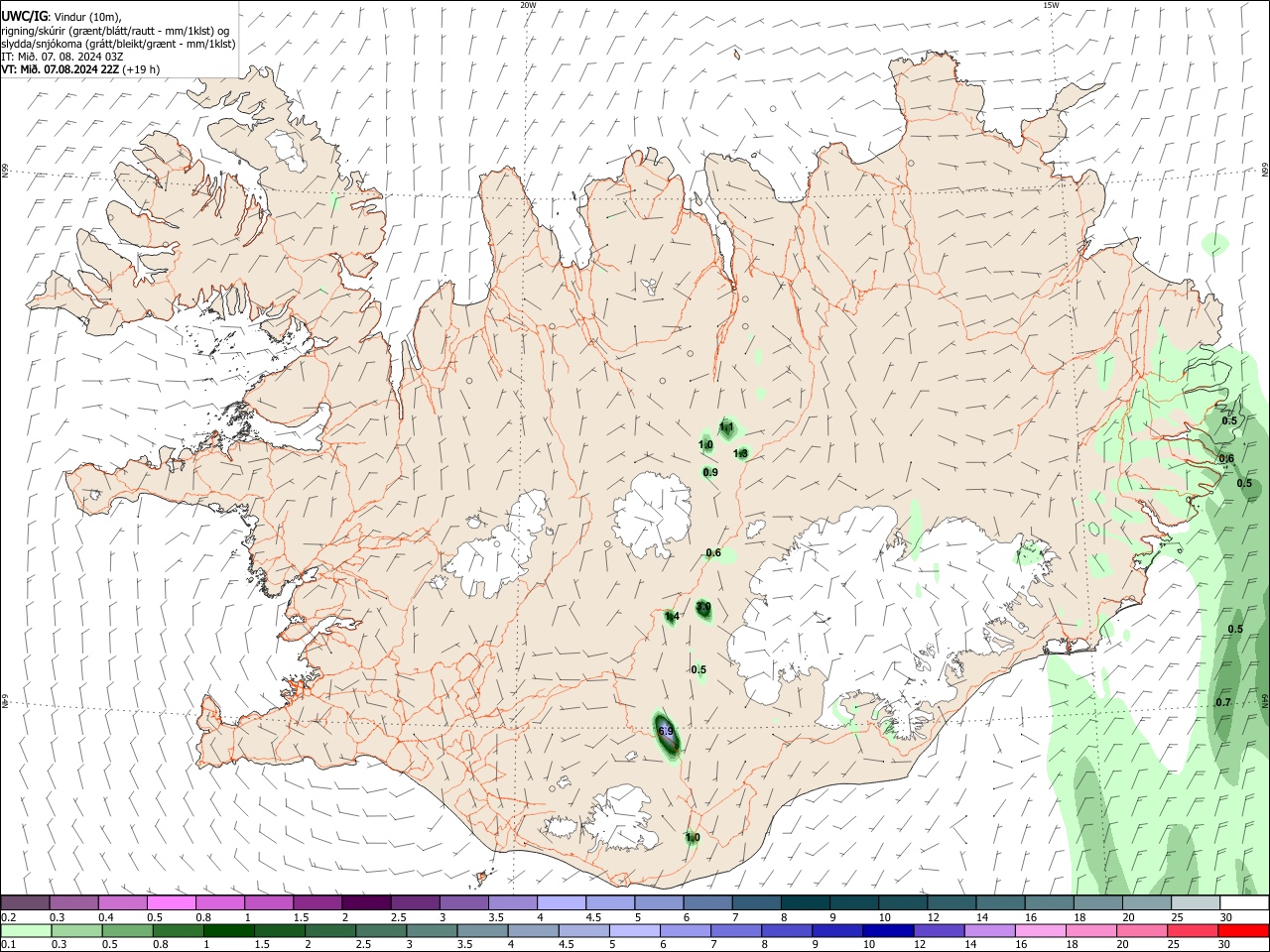
Task: Pick the light pink lower-row swatch labeled 16
Action: pyautogui.click(x=1040, y=931)
